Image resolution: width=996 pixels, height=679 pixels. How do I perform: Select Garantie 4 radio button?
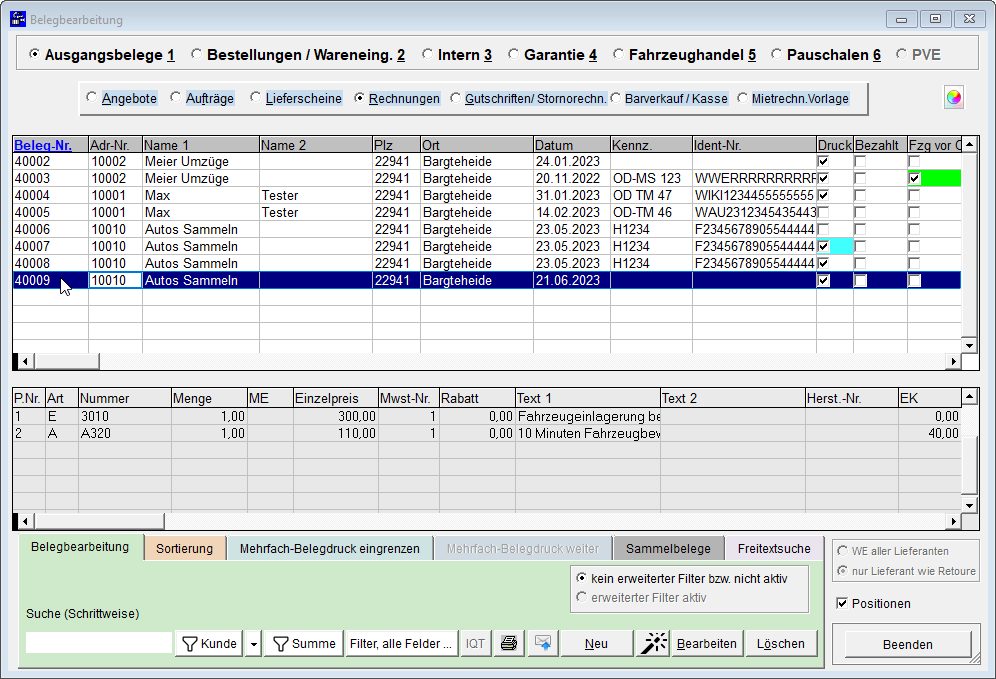click(x=513, y=55)
